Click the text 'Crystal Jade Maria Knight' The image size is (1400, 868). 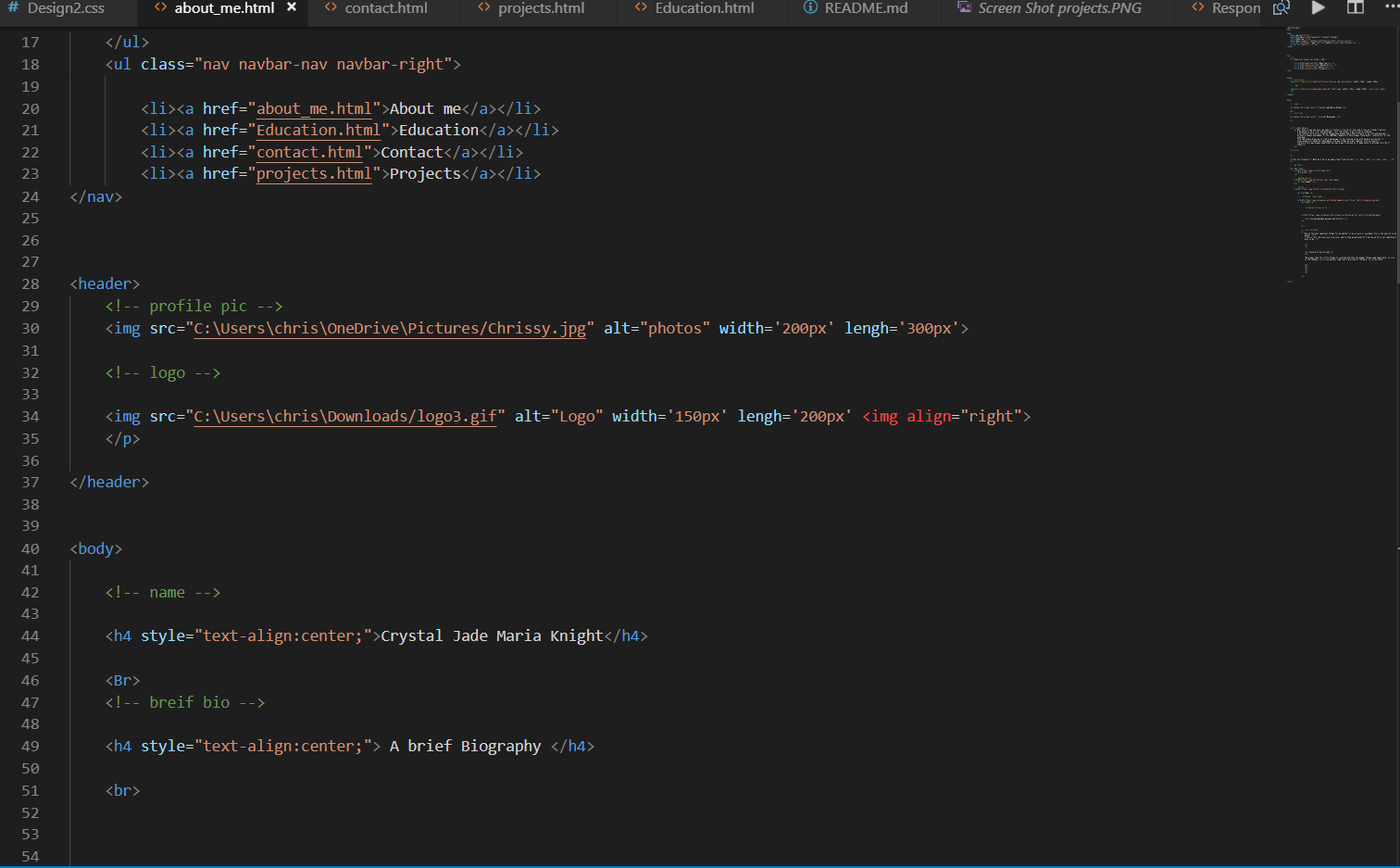point(492,635)
